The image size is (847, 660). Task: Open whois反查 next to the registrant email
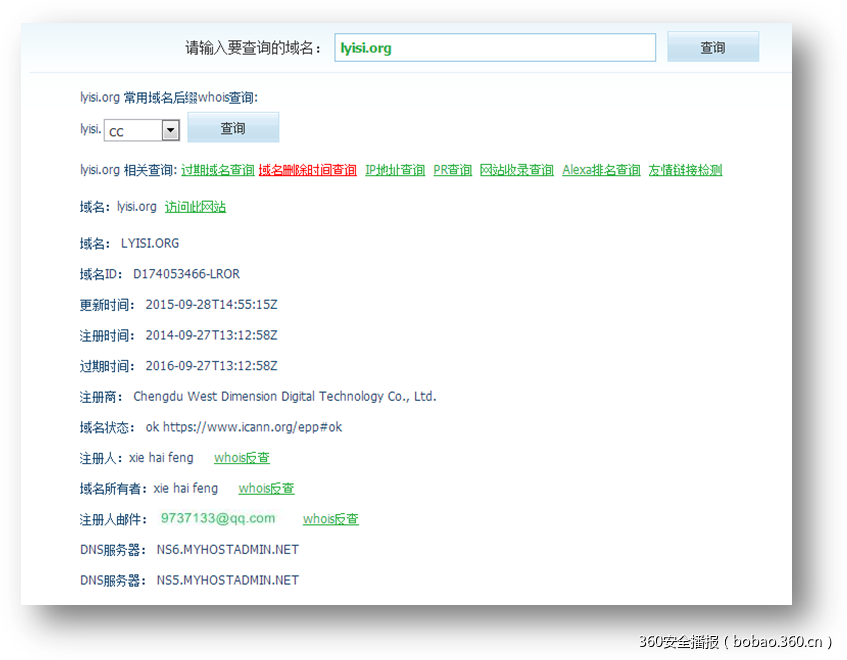pos(329,518)
